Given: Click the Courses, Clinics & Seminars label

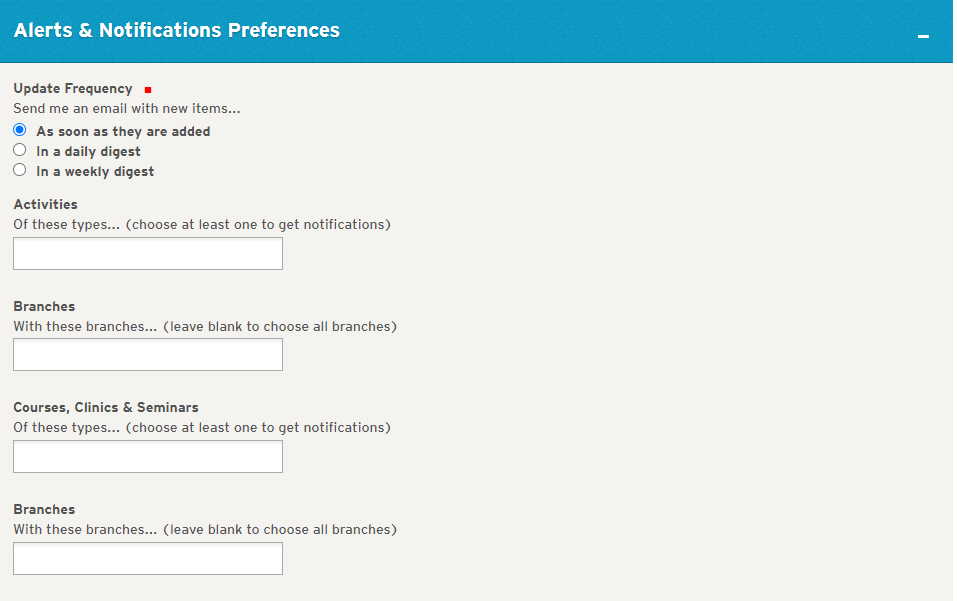Looking at the screenshot, I should click(x=106, y=407).
